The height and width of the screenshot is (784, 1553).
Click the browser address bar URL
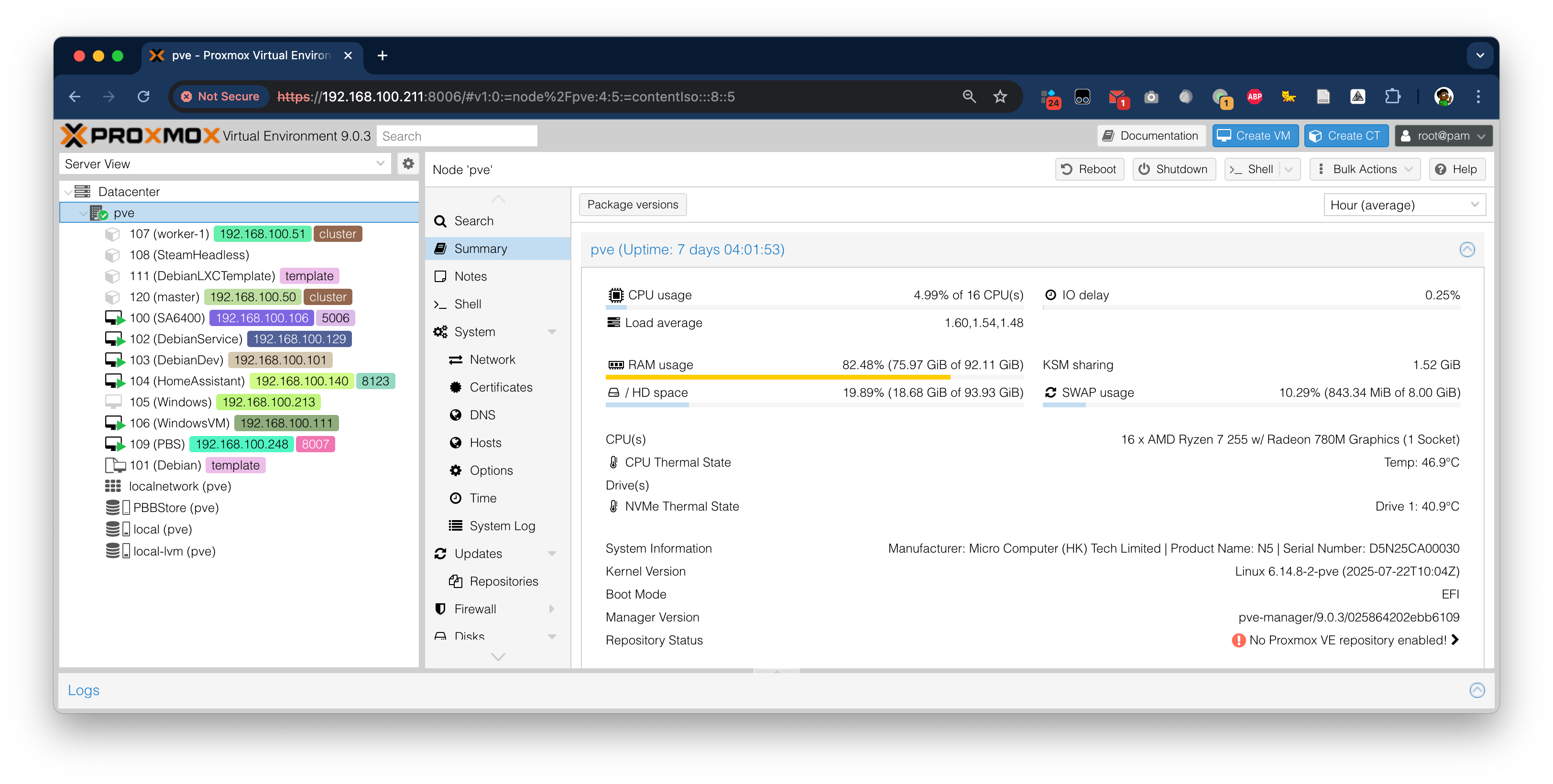(x=505, y=97)
